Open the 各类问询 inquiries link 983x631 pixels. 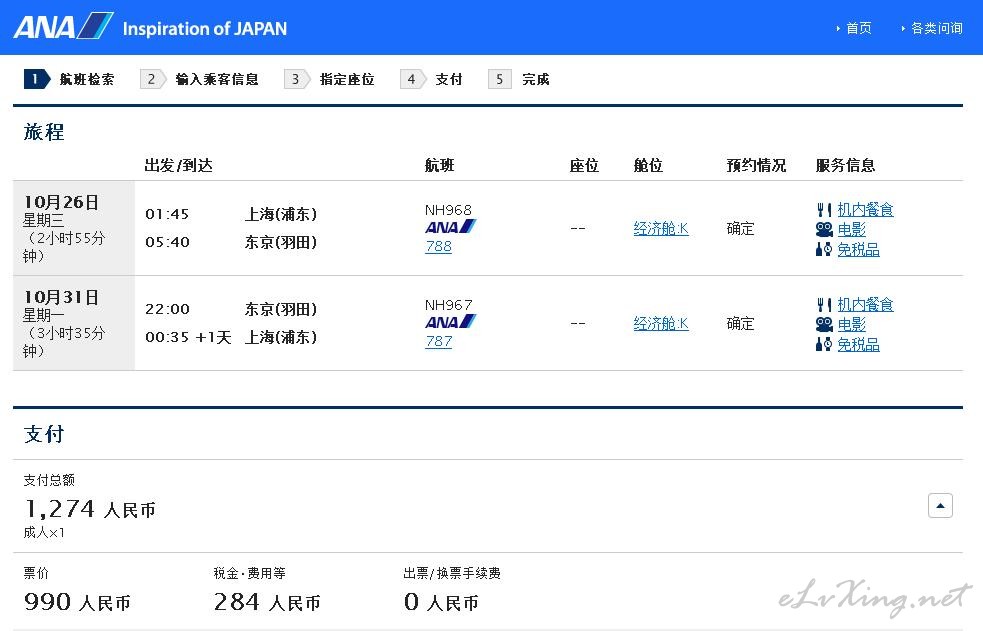click(937, 28)
